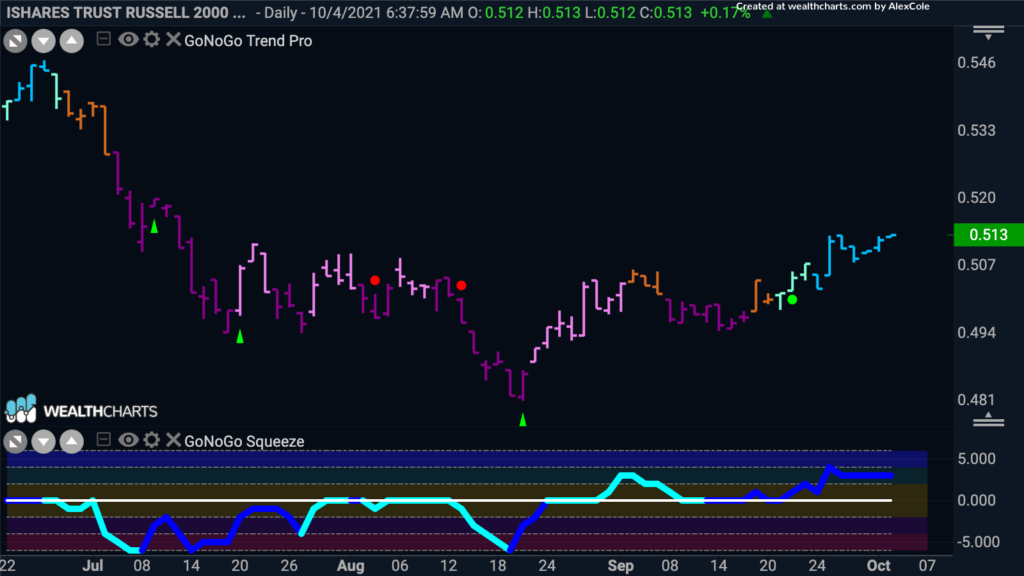The height and width of the screenshot is (576, 1024).
Task: Click the +0.17% change value
Action: (x=725, y=12)
